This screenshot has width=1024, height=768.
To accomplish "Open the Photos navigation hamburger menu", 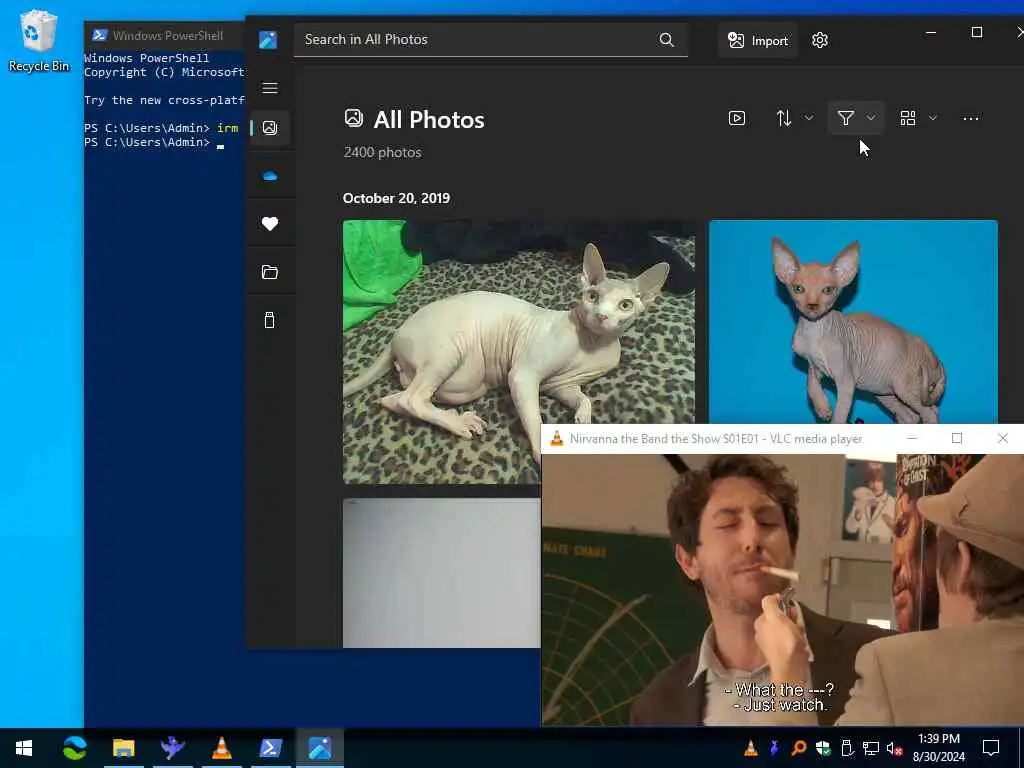I will (270, 88).
